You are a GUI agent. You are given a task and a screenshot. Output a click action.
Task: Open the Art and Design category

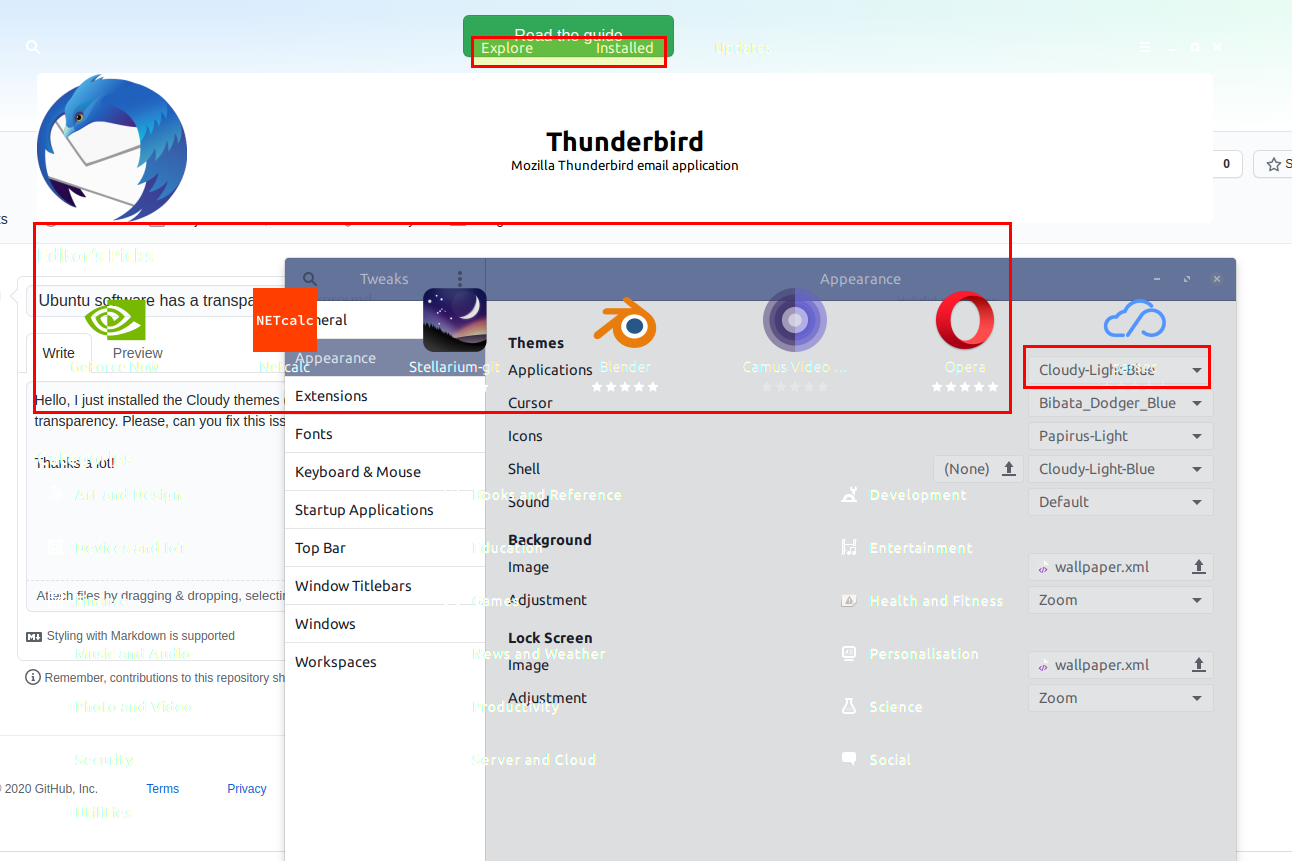pos(128,495)
